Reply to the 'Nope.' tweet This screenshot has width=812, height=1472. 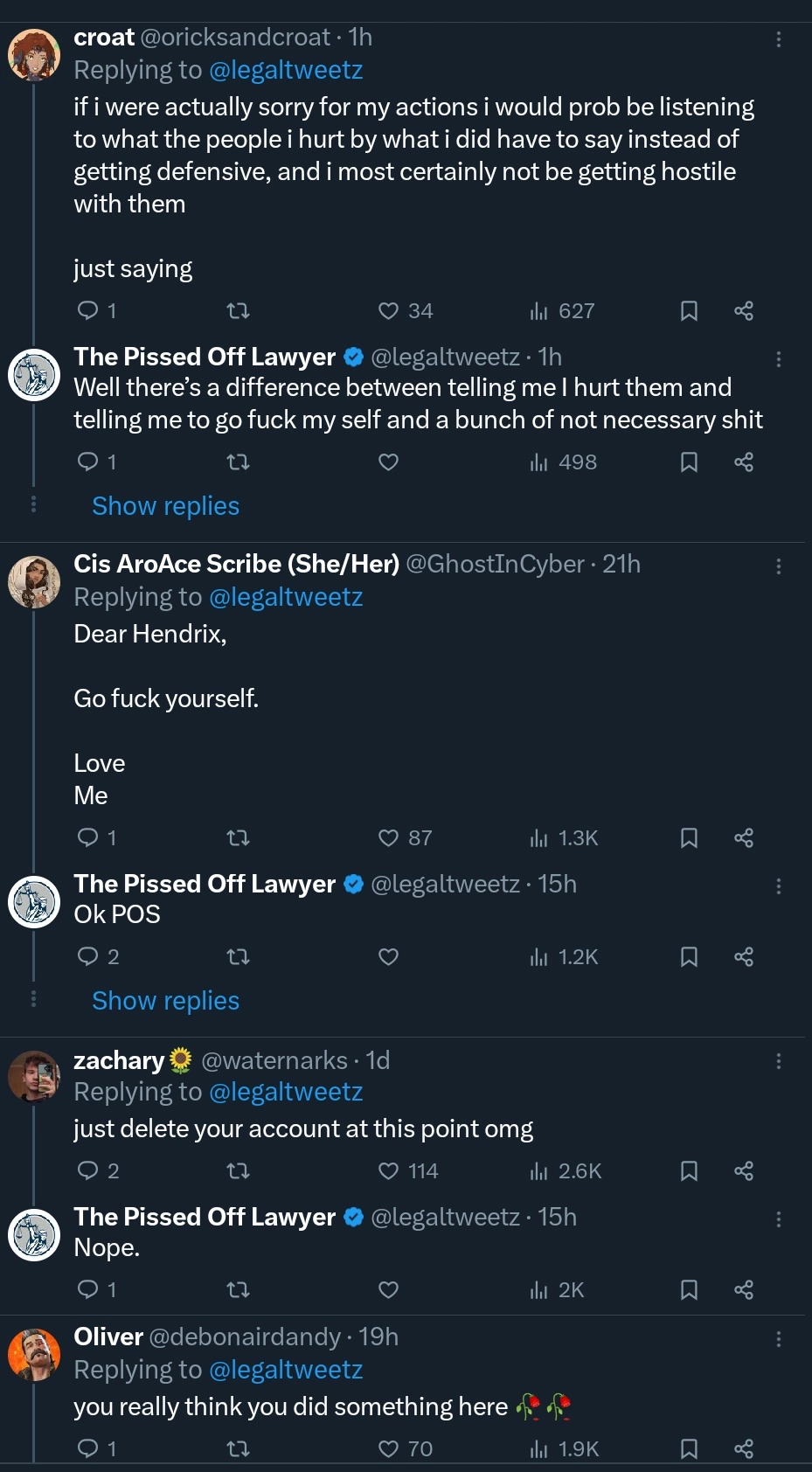[x=96, y=1290]
